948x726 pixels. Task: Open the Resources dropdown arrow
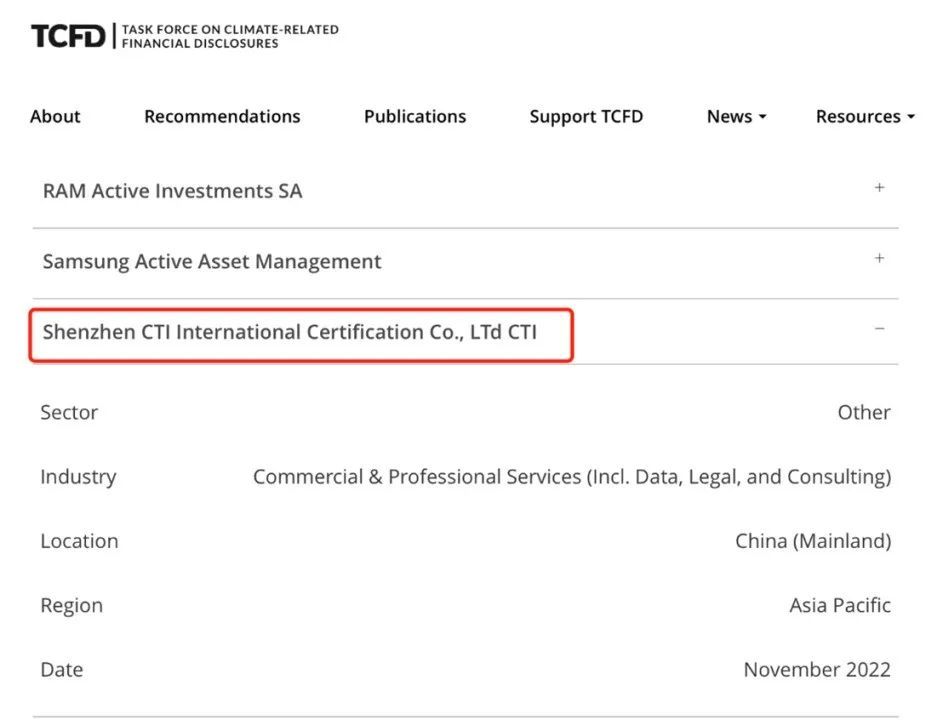911,117
